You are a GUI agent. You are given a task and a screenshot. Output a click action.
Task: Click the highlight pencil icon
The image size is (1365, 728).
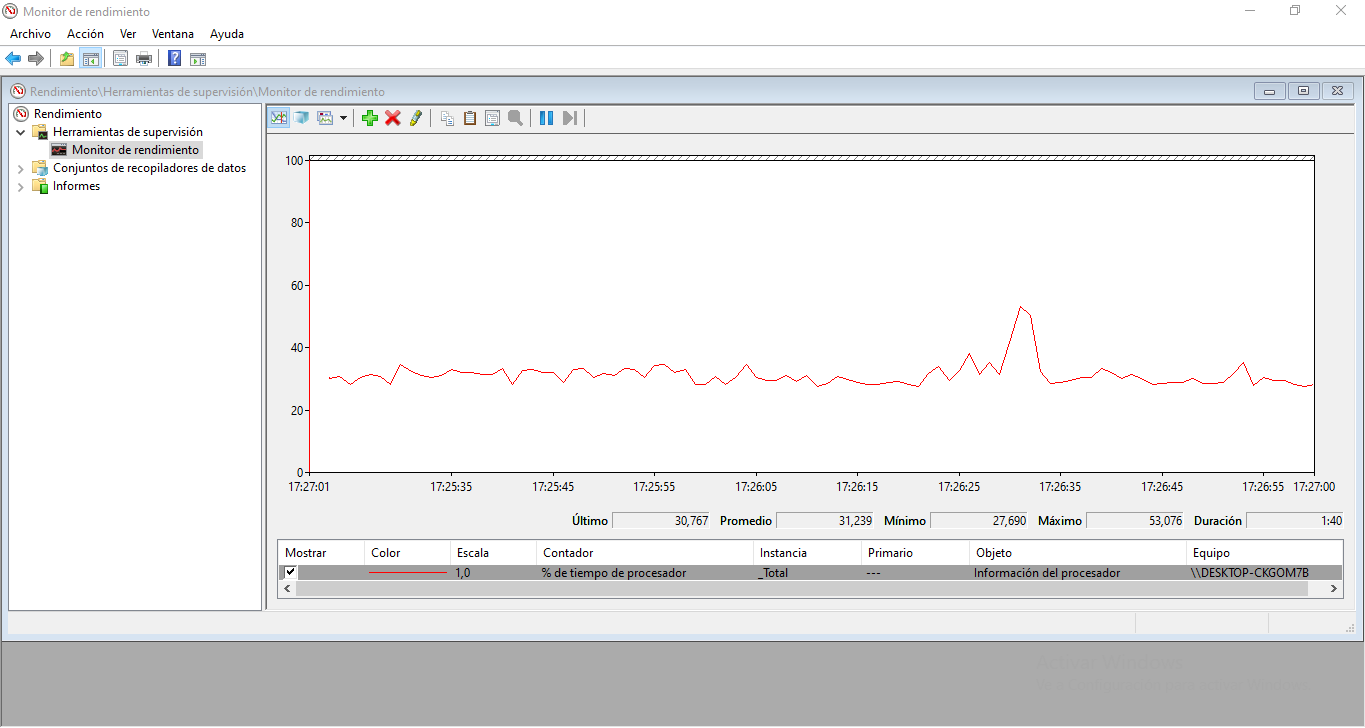pyautogui.click(x=416, y=118)
